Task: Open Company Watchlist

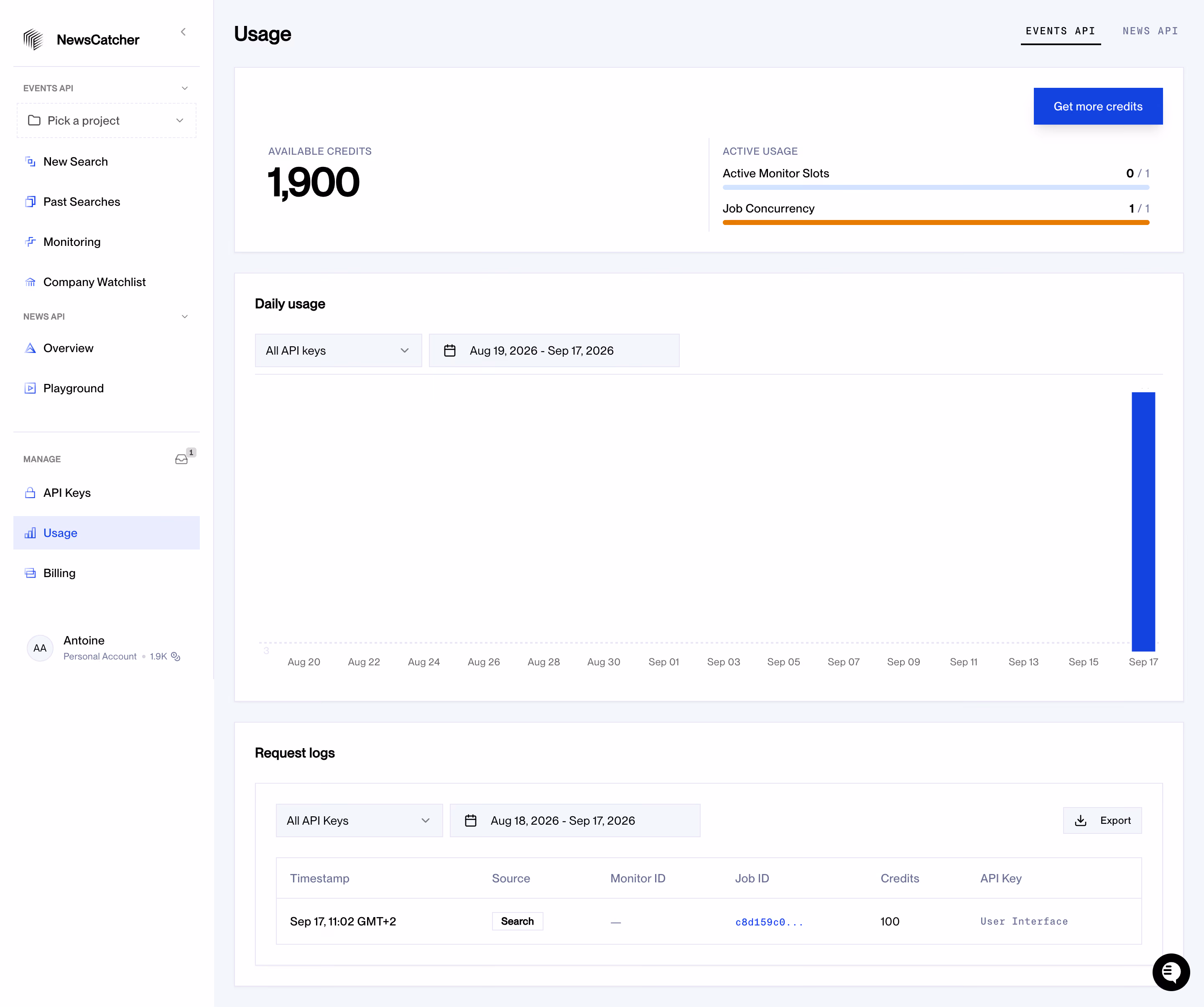Action: (x=107, y=282)
